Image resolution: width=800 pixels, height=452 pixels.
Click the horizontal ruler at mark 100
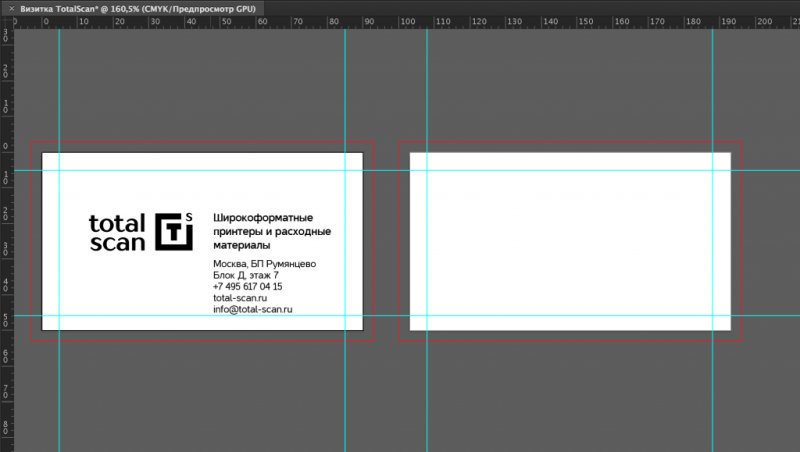coord(407,21)
